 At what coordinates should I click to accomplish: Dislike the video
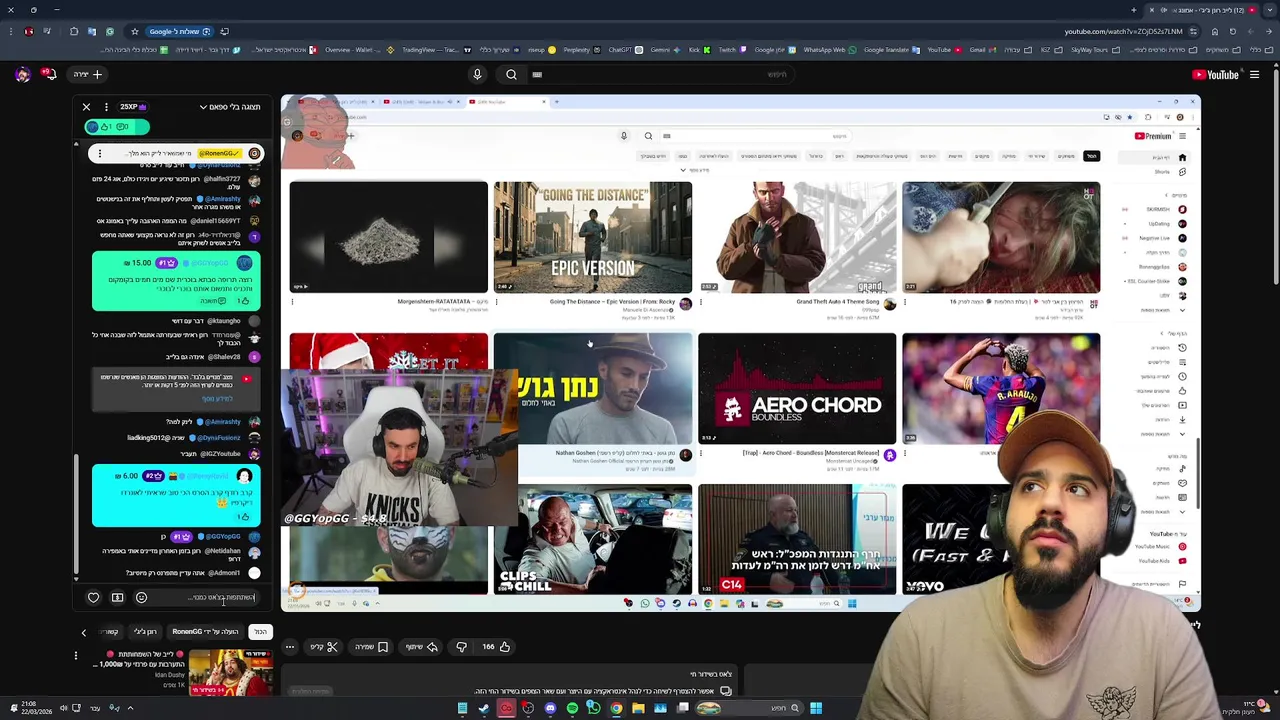461,647
